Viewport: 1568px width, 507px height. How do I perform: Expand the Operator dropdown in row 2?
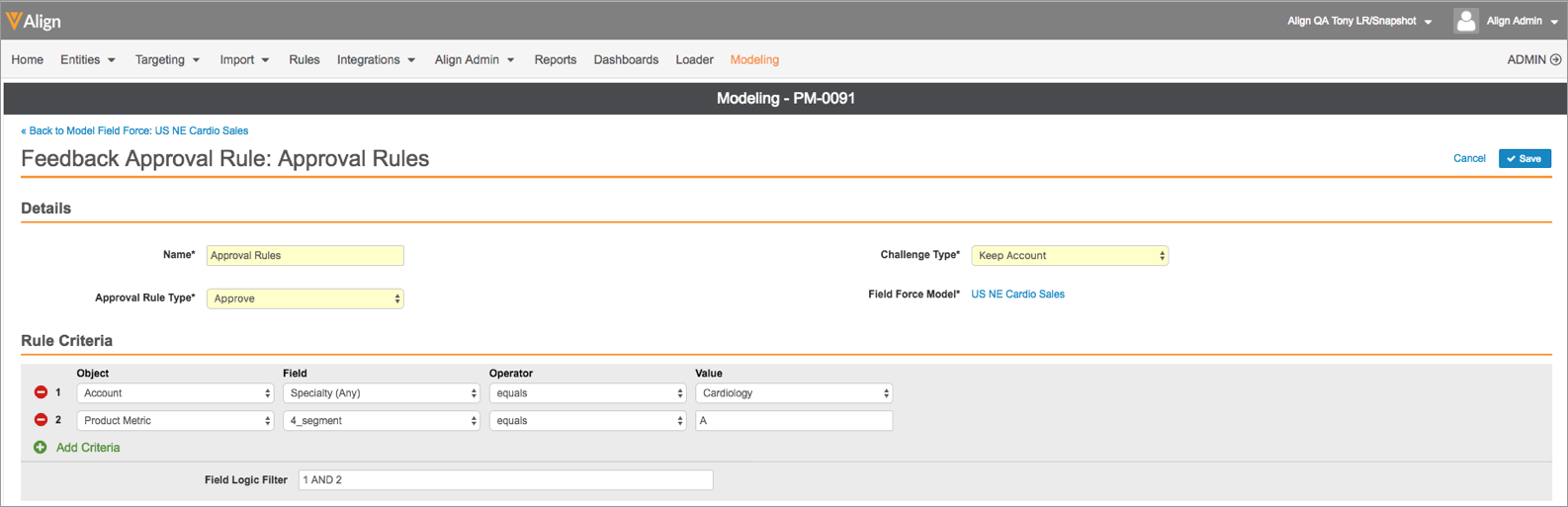[x=587, y=421]
